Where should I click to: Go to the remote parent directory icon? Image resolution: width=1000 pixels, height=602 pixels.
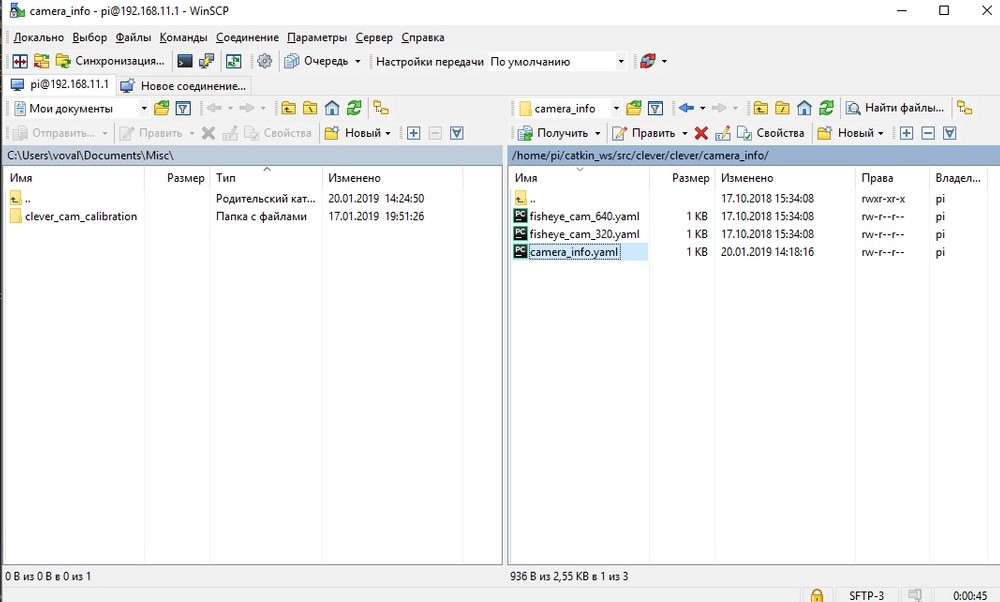coord(760,108)
